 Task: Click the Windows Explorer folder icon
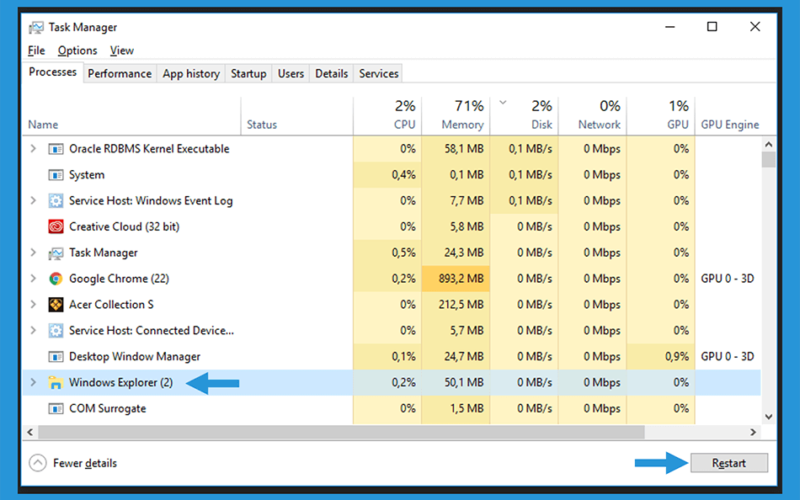55,383
